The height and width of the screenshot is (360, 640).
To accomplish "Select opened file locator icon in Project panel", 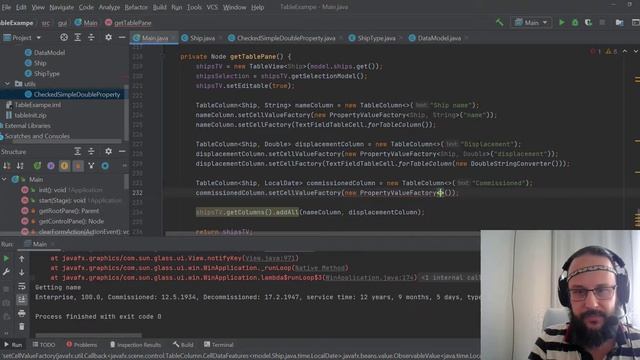I will click(x=64, y=38).
